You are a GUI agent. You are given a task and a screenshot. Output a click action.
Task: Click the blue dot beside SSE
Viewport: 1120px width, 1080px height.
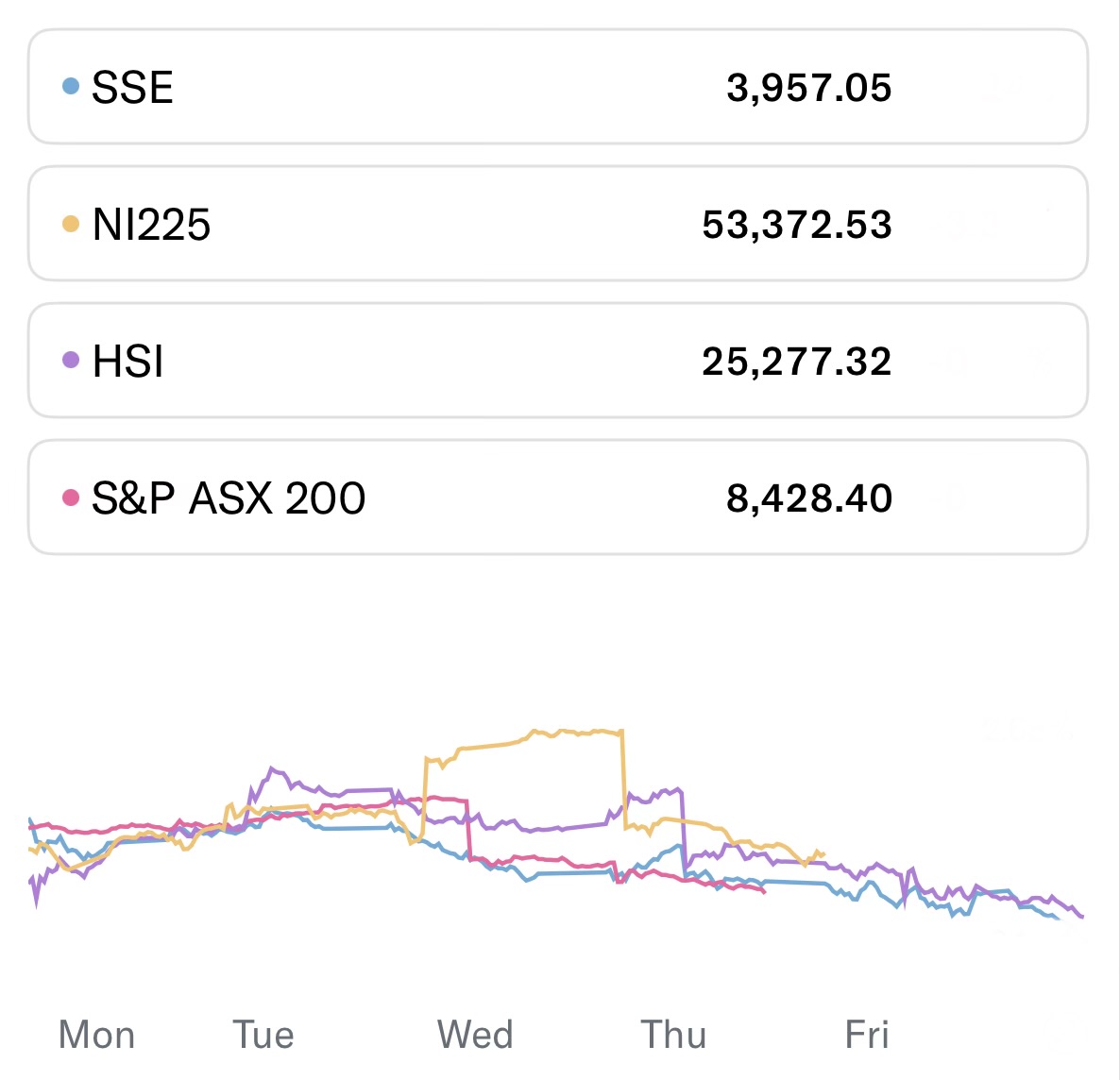[x=70, y=87]
